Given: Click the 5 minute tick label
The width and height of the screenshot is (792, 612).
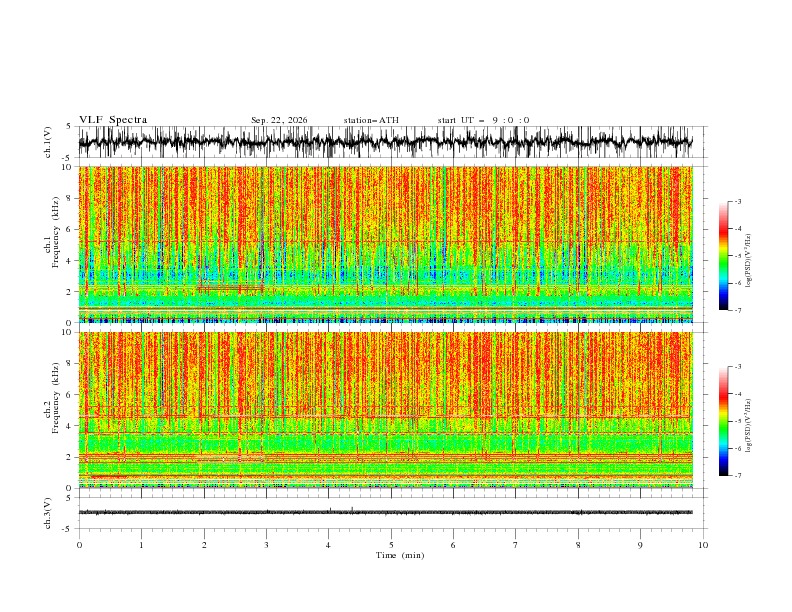Looking at the screenshot, I should [391, 545].
